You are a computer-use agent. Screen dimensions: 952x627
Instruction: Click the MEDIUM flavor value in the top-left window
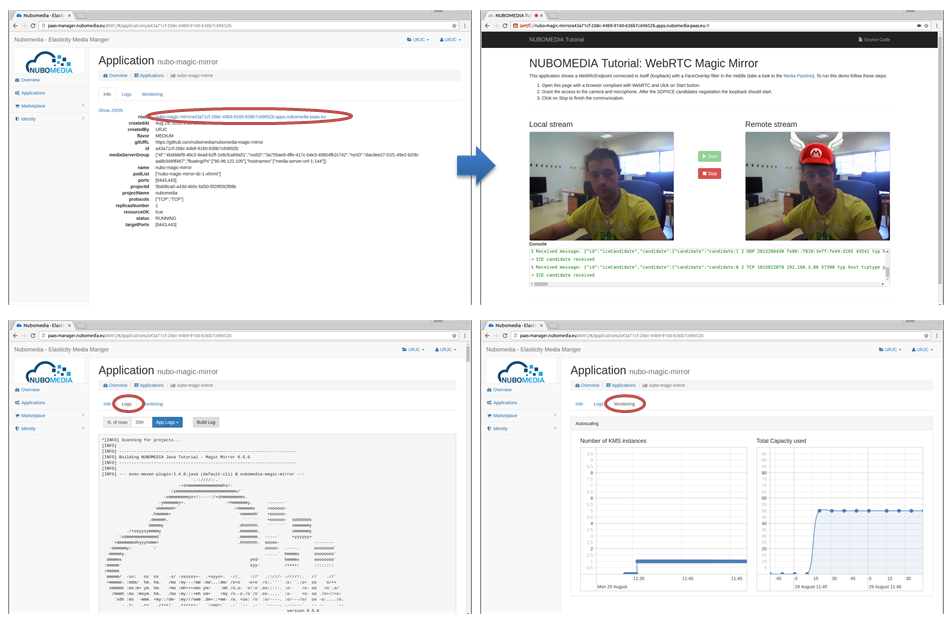pos(164,136)
